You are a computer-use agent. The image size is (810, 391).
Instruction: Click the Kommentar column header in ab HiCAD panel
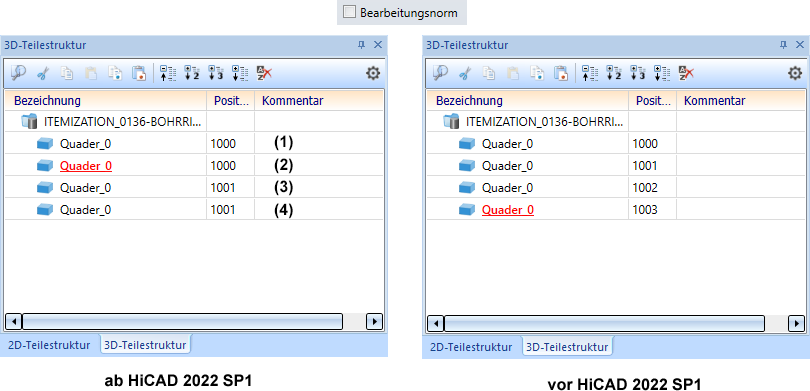point(319,100)
